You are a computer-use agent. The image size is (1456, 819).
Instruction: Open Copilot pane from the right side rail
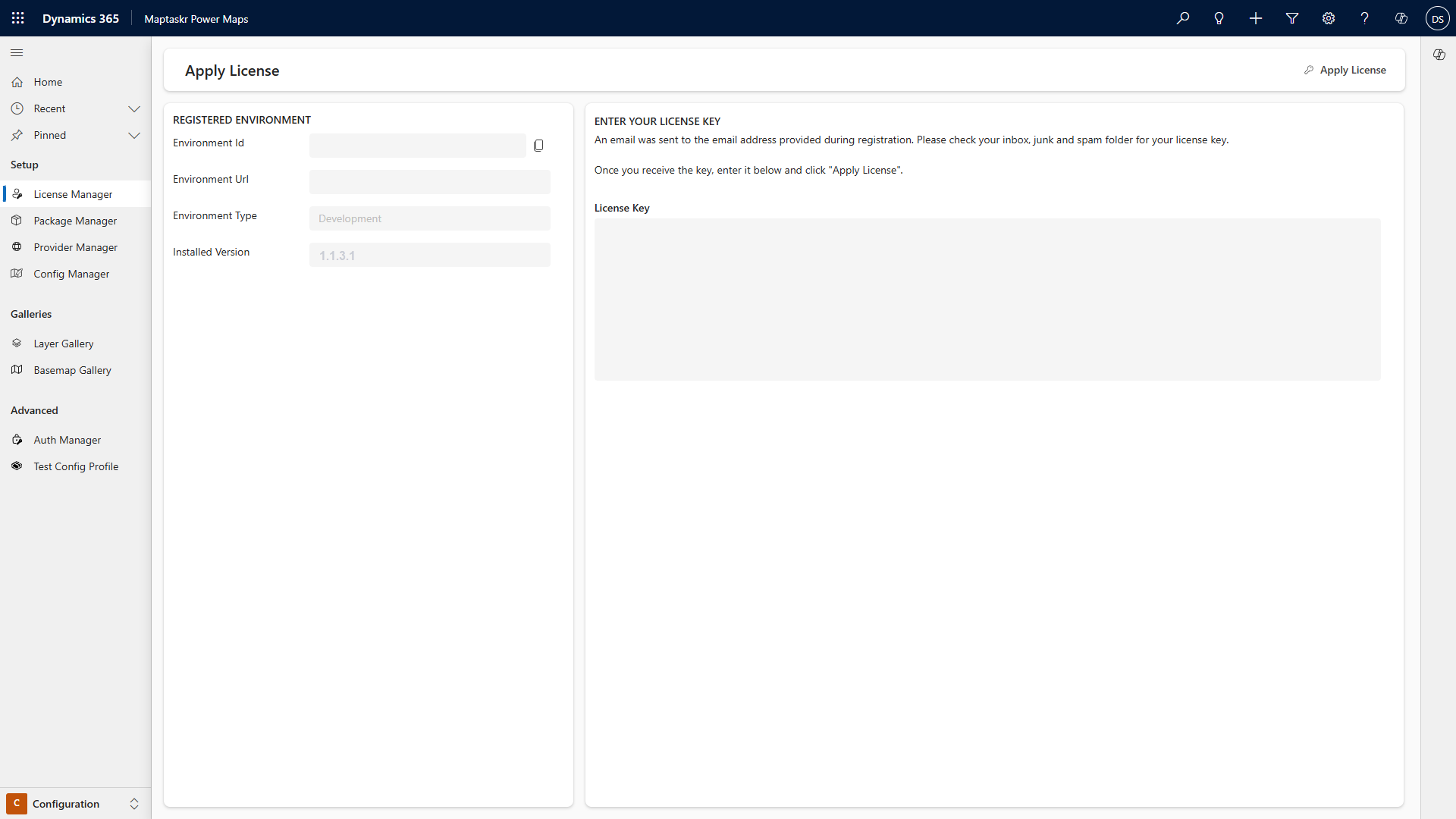[1439, 55]
